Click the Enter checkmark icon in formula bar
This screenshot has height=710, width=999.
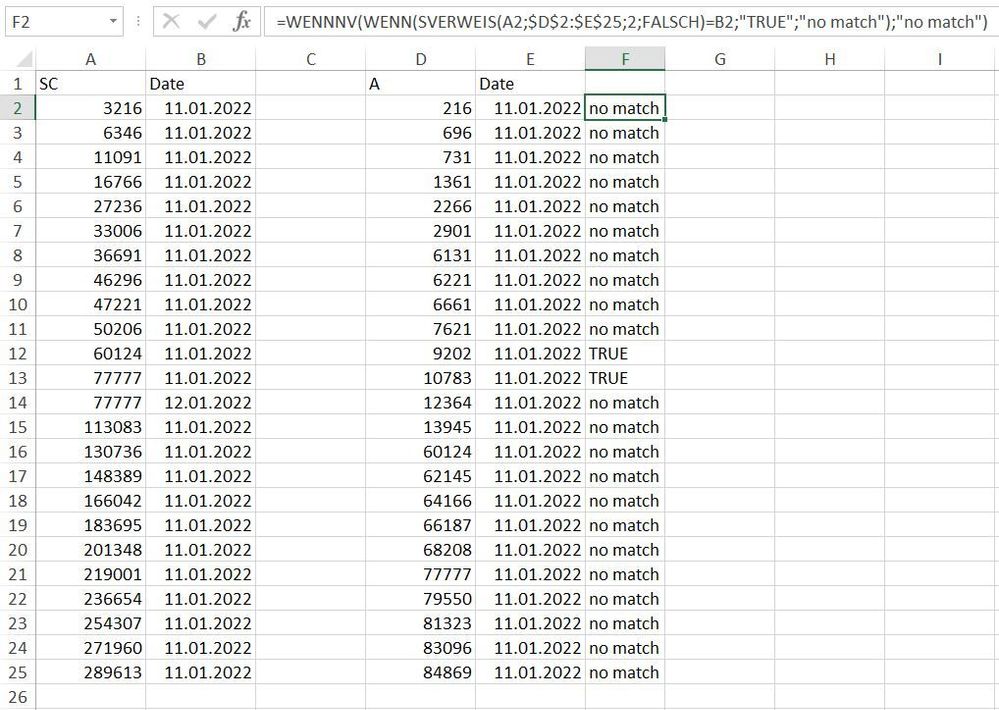(206, 22)
